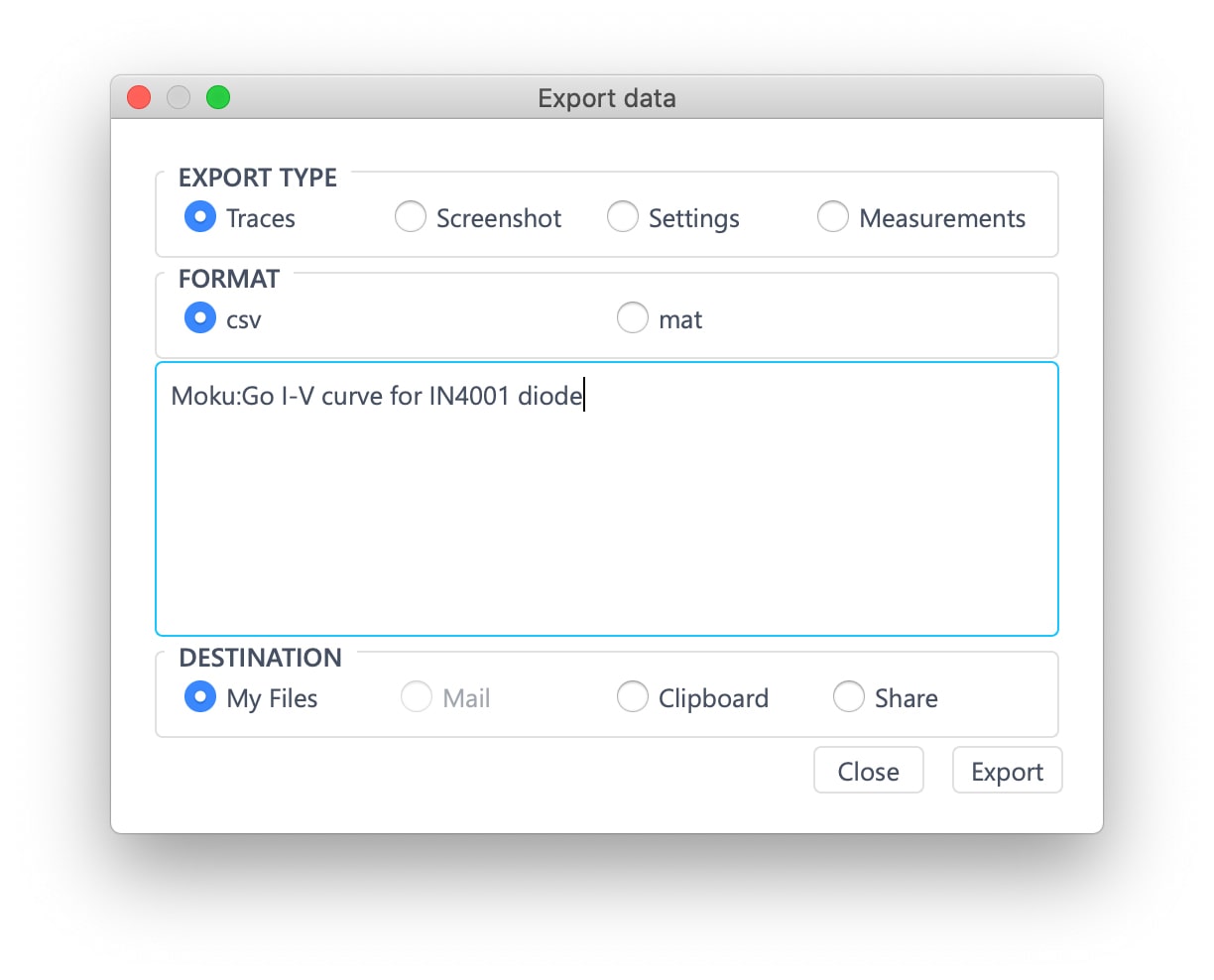Select csv file format
The image size is (1214, 980).
coord(200,318)
